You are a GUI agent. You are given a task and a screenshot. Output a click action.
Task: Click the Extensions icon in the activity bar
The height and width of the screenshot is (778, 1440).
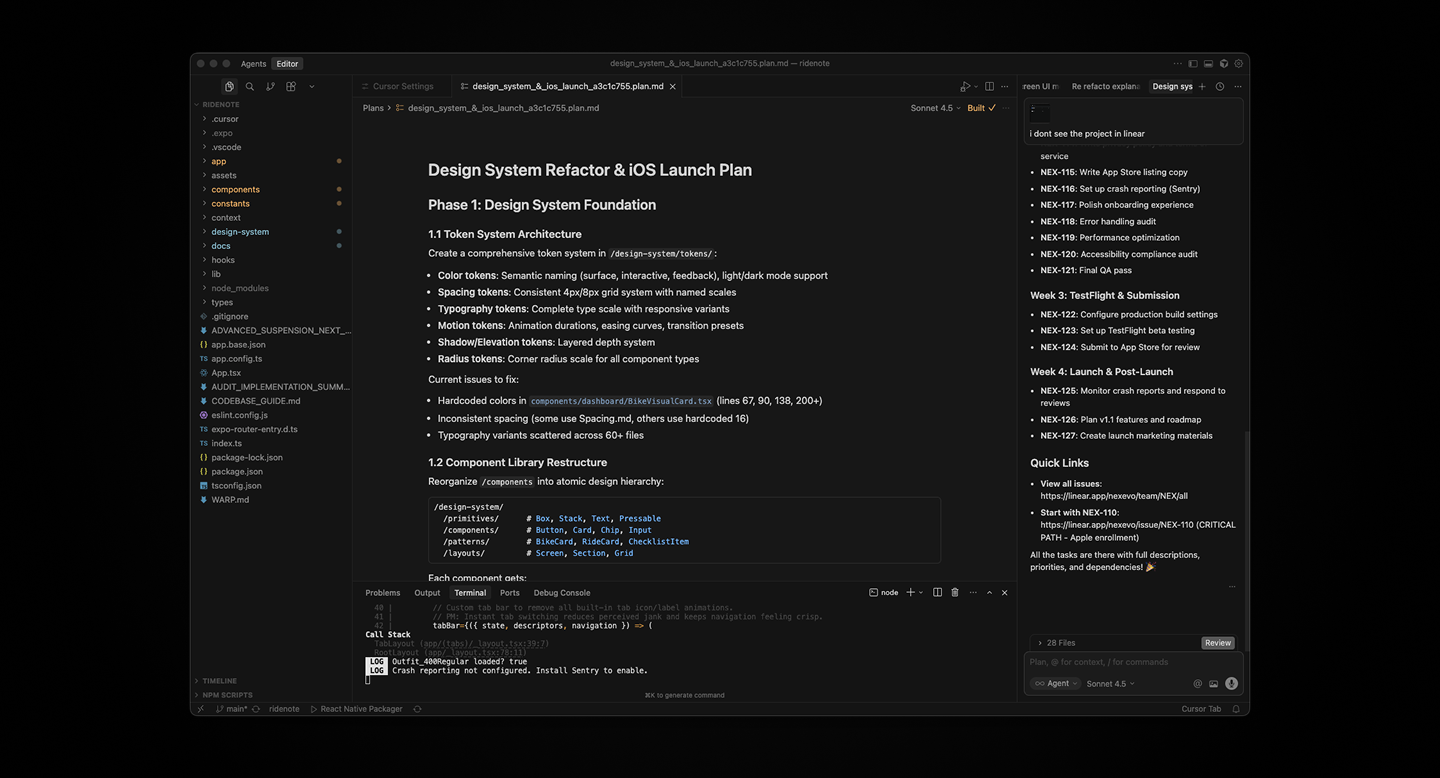(291, 87)
